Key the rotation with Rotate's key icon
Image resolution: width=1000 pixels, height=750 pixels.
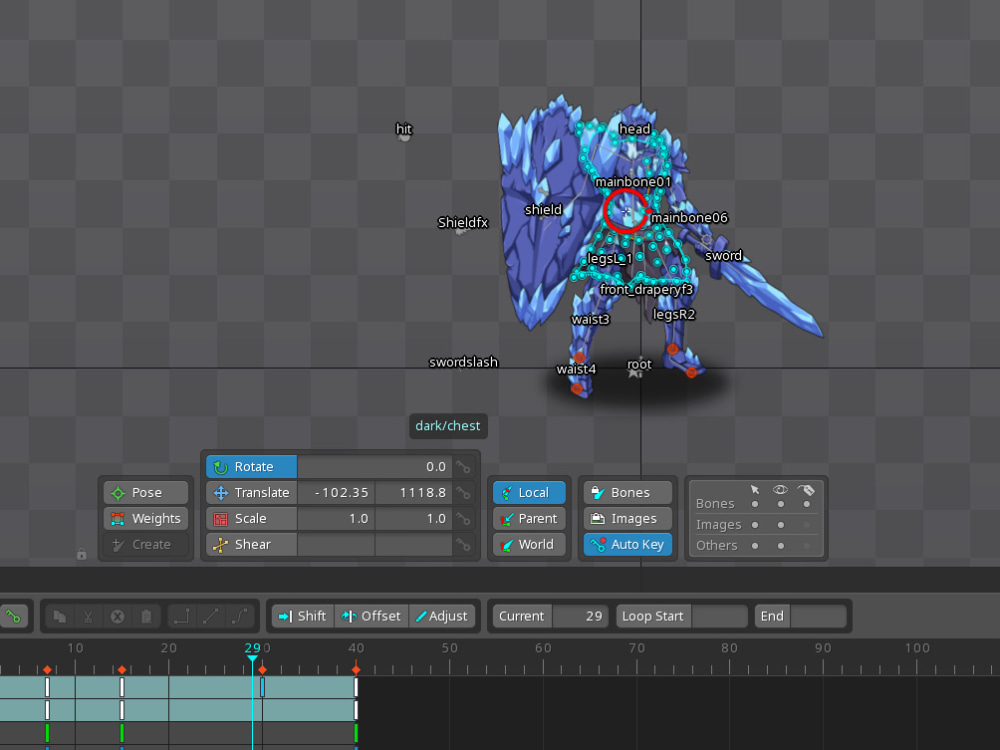464,467
